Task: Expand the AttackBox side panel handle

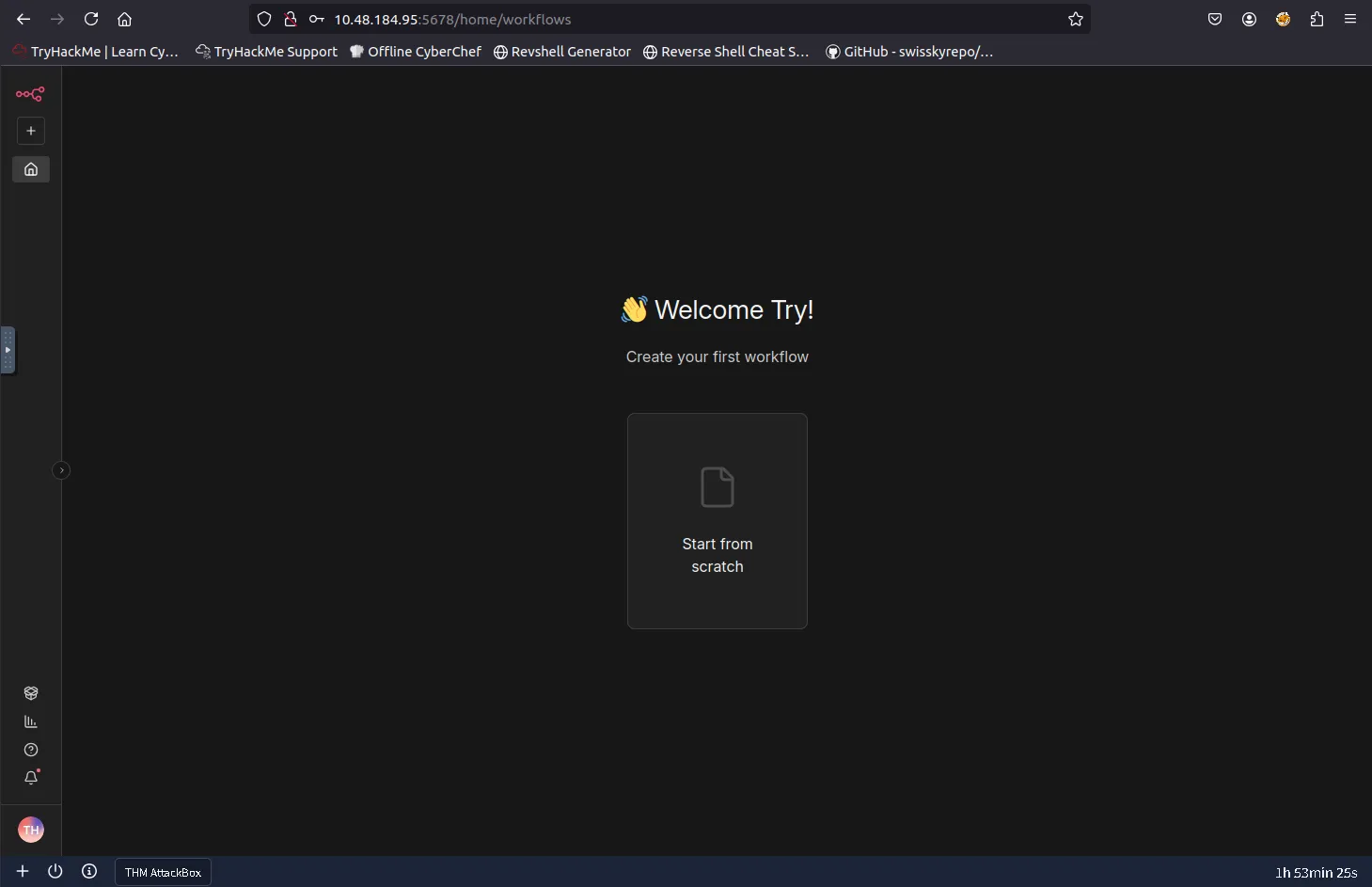Action: point(8,350)
